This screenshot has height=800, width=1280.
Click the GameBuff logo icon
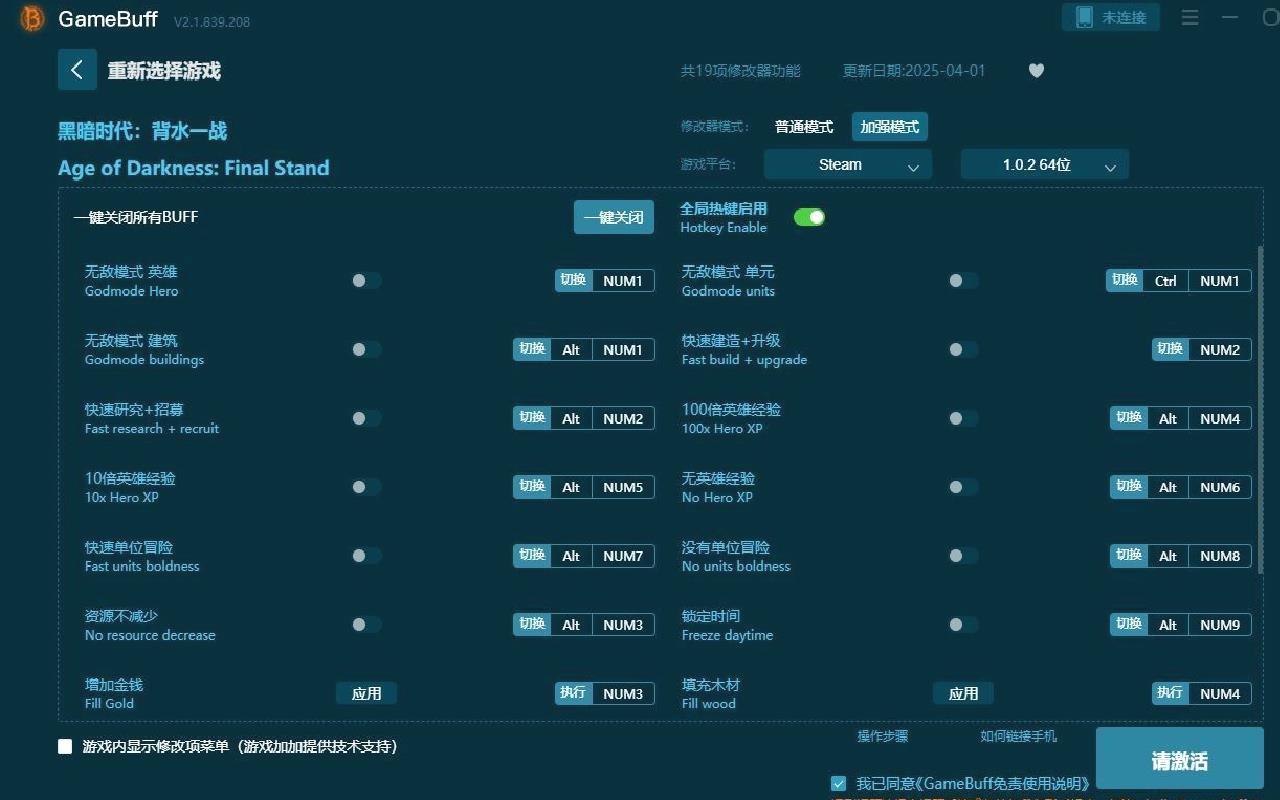33,18
